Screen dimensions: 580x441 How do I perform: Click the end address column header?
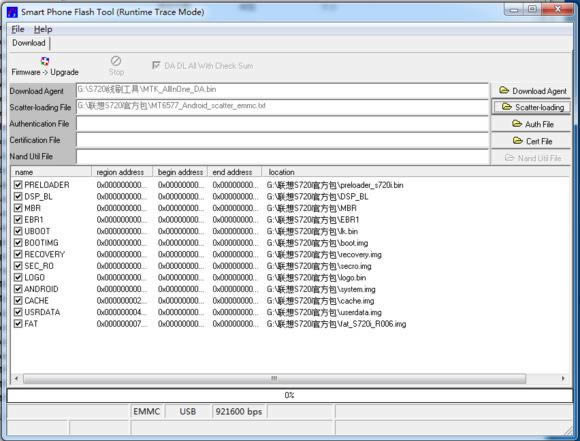tap(235, 172)
